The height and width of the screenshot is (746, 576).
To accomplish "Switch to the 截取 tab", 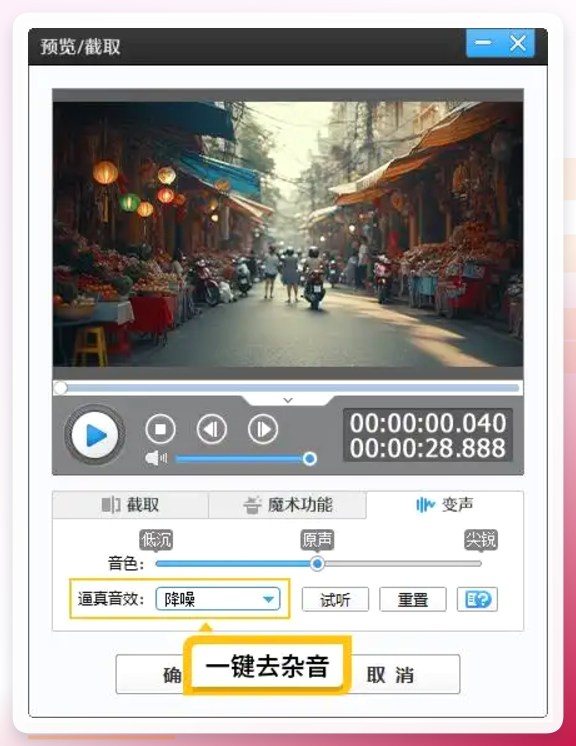I will tap(130, 505).
